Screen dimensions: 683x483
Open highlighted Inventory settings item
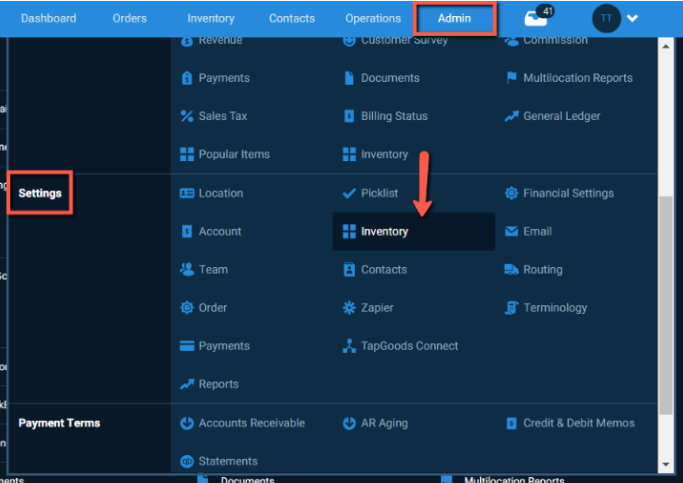click(x=413, y=231)
